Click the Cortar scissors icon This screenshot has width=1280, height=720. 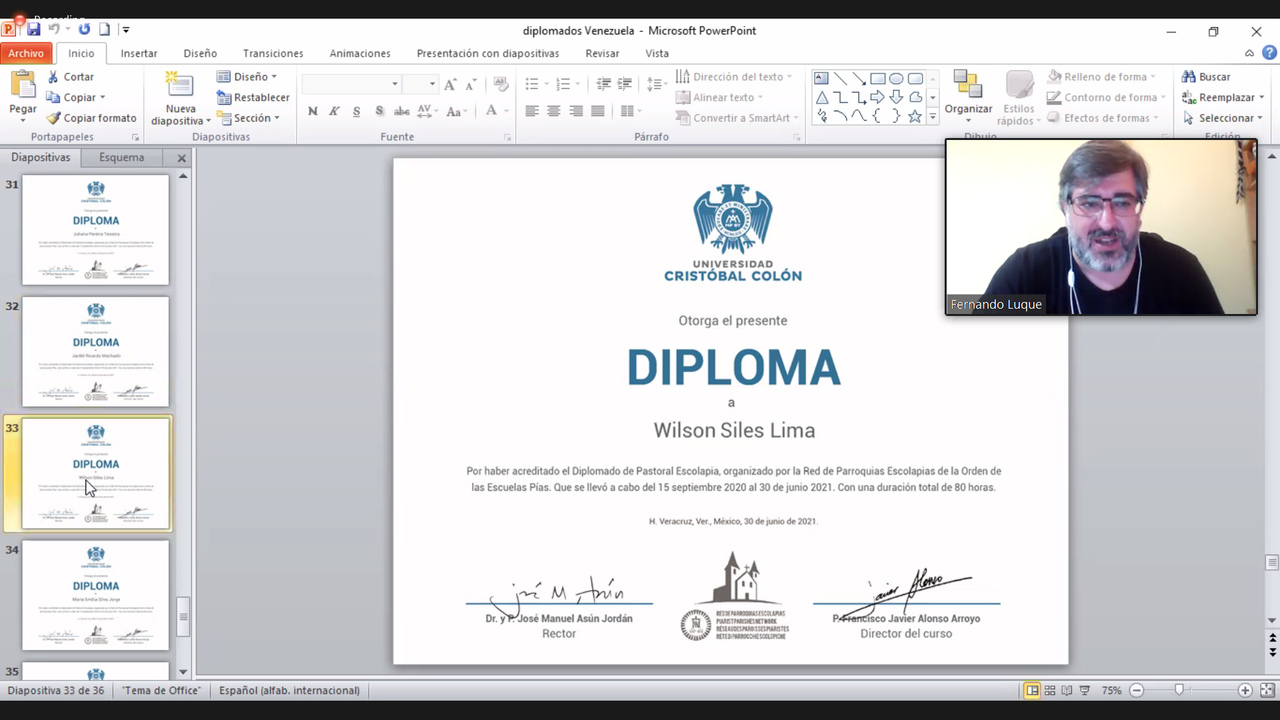54,77
